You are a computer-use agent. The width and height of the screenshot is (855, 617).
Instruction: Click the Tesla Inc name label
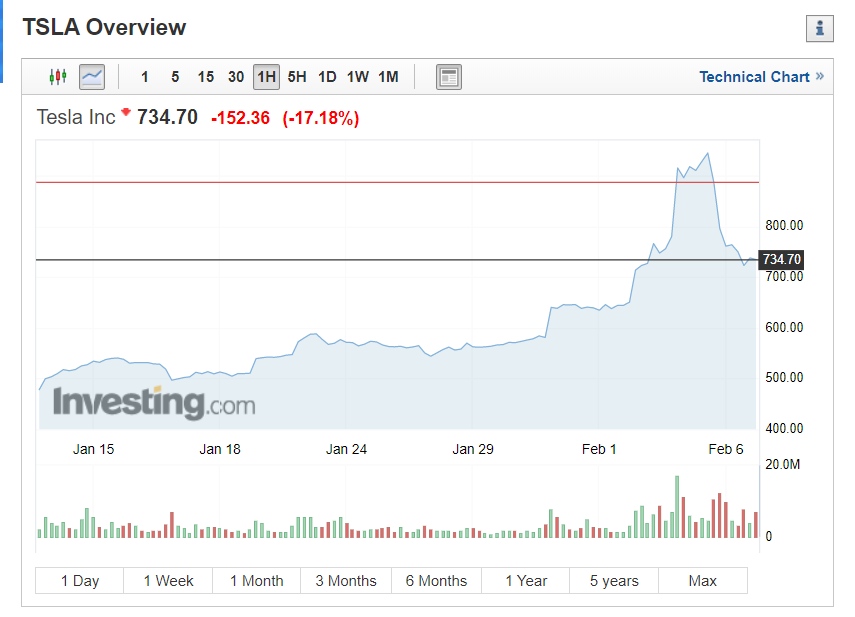point(76,117)
